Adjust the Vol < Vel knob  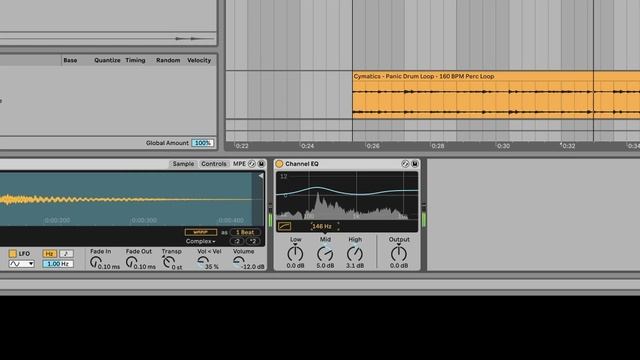[x=202, y=262]
